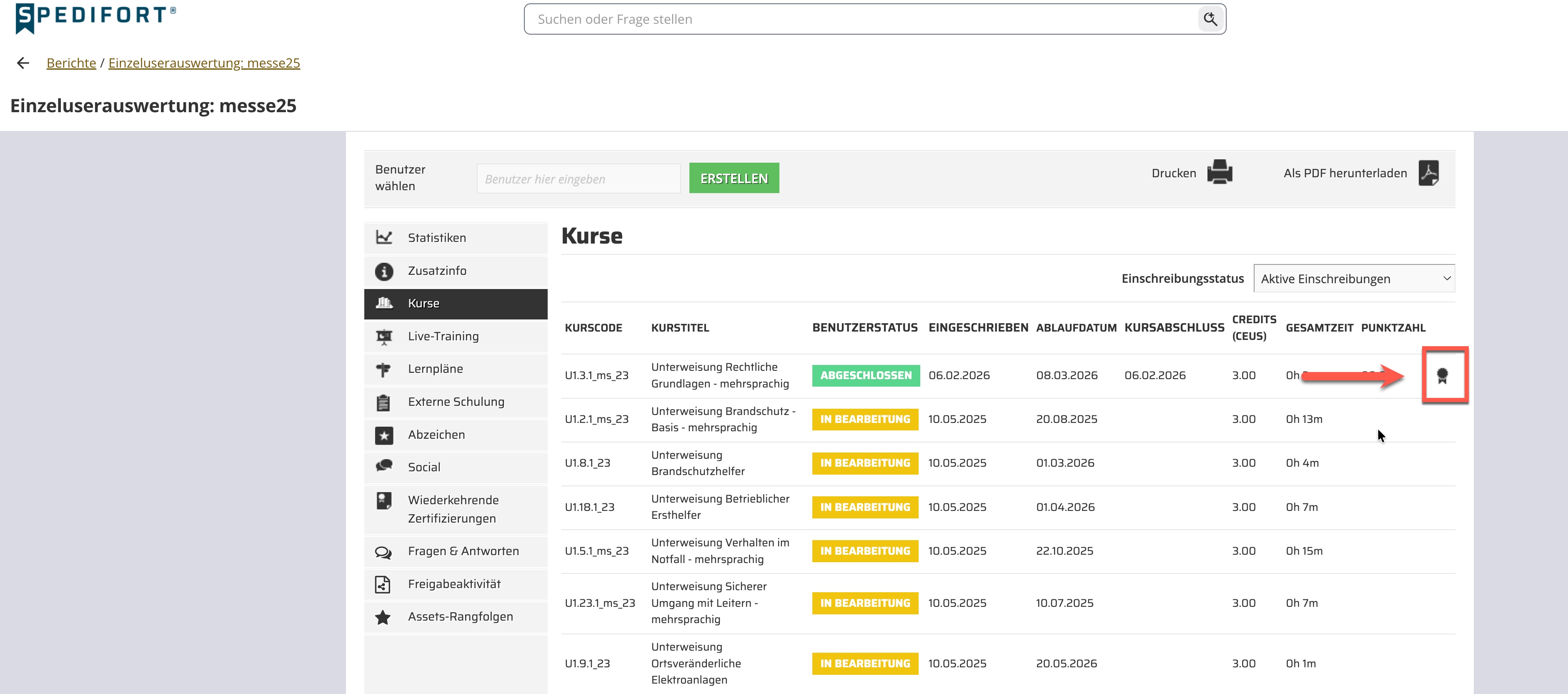
Task: Open Statistiken via its chart icon
Action: 383,237
